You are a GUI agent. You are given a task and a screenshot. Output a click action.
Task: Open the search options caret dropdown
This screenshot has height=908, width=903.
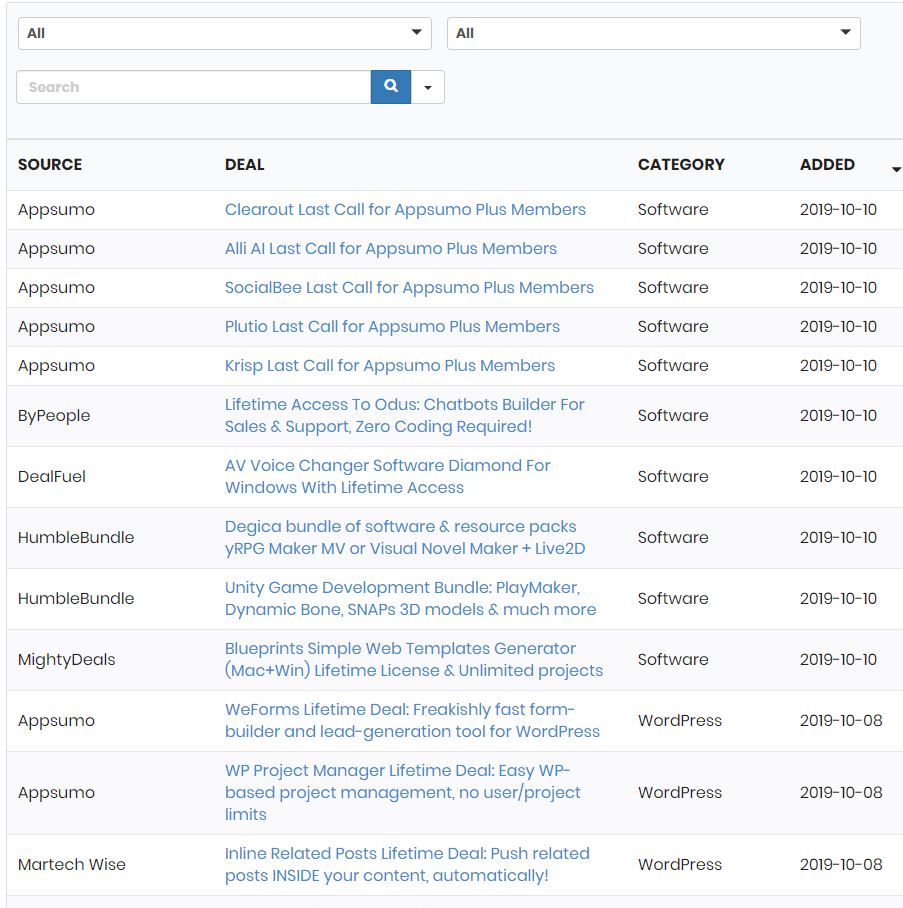[428, 87]
